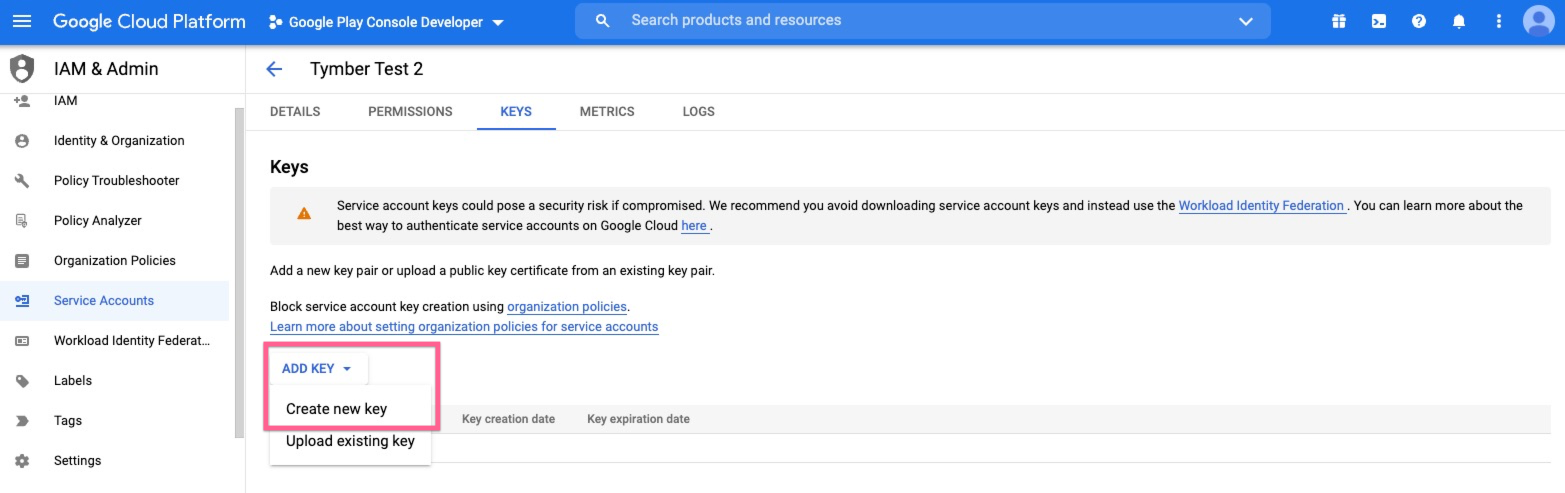Switch to the Permissions tab

click(410, 112)
